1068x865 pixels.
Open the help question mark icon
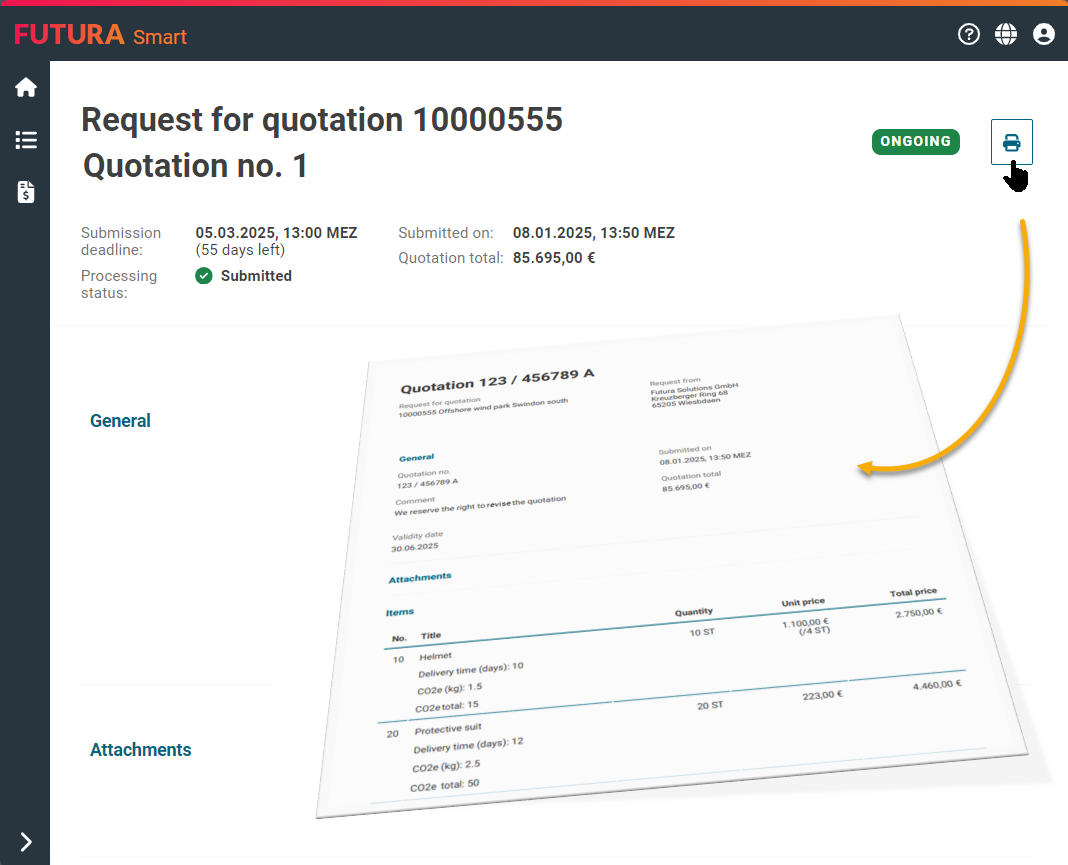click(968, 35)
